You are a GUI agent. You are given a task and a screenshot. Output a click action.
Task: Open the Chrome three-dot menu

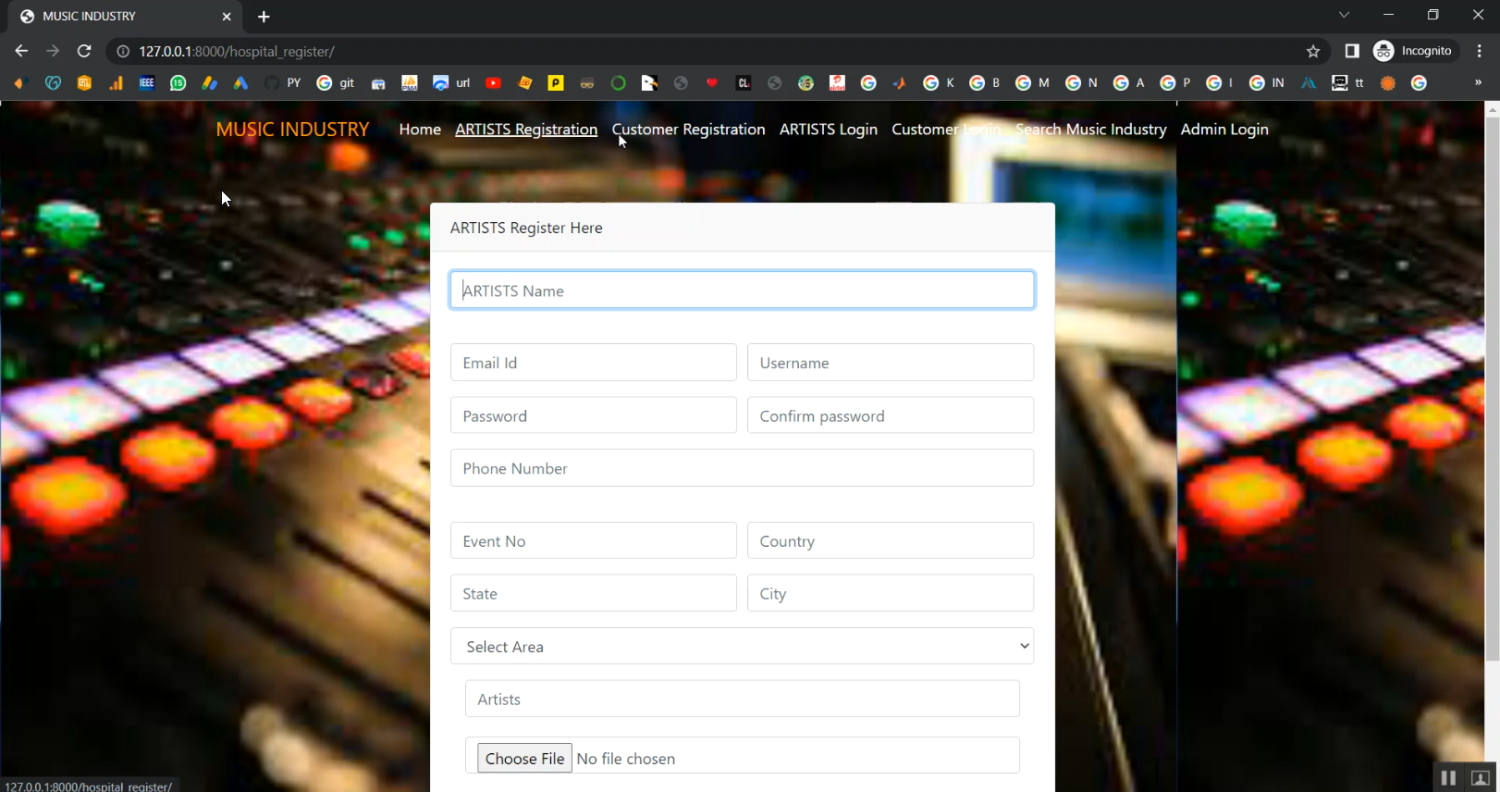[x=1479, y=51]
